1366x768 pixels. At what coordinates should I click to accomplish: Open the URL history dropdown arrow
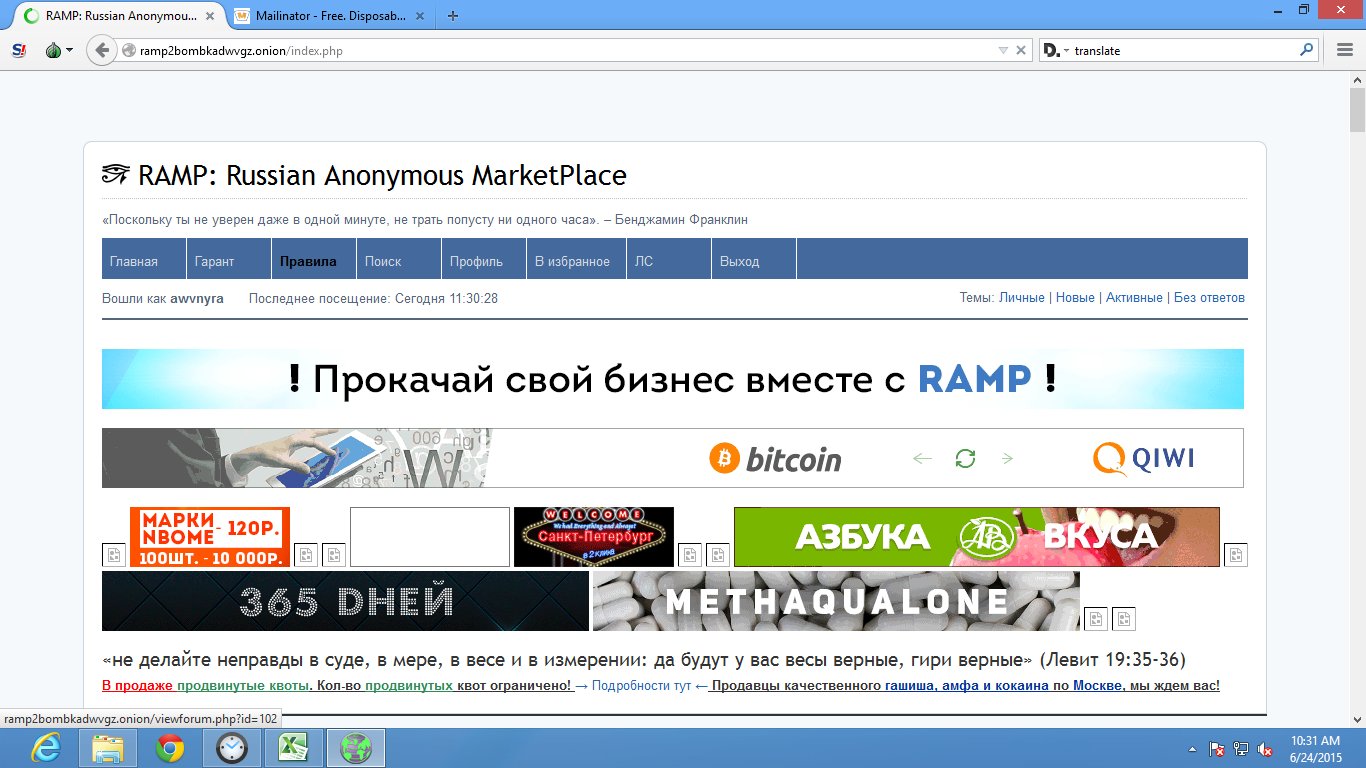click(x=1003, y=50)
